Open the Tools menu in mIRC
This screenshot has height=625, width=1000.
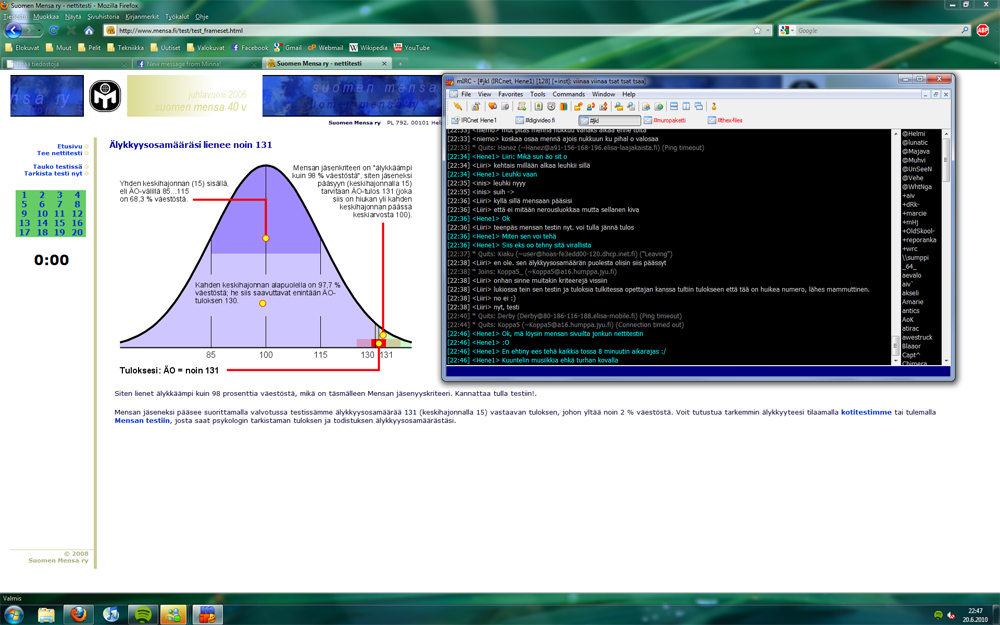pos(538,94)
